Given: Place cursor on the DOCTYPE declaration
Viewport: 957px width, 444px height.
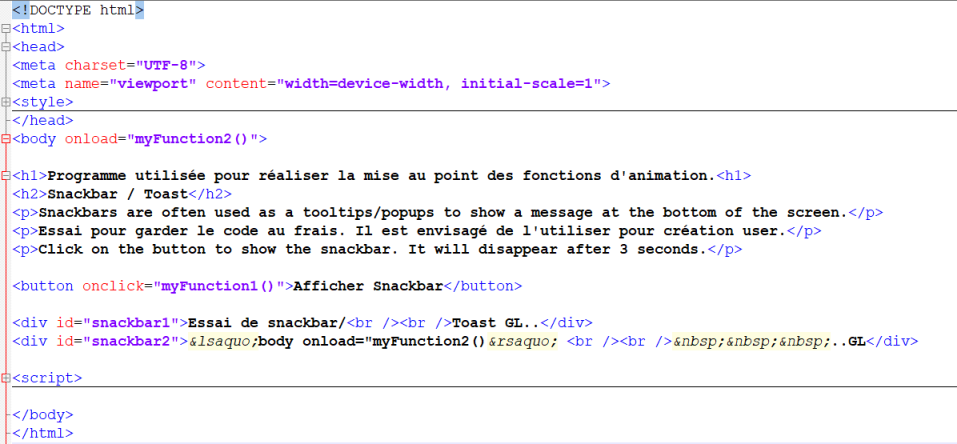Looking at the screenshot, I should tap(78, 10).
